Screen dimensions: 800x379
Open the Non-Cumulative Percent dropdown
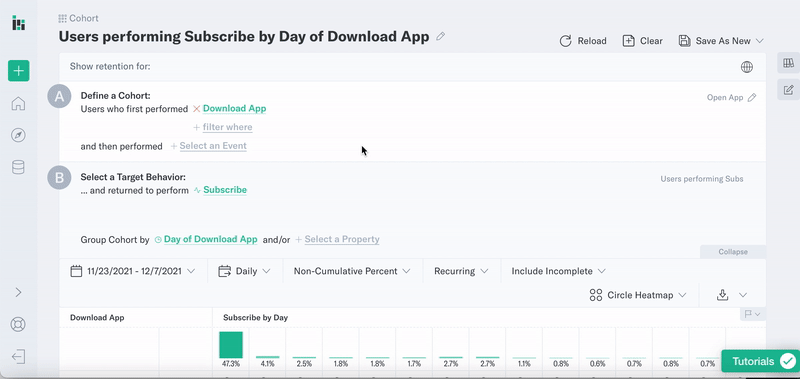point(352,271)
